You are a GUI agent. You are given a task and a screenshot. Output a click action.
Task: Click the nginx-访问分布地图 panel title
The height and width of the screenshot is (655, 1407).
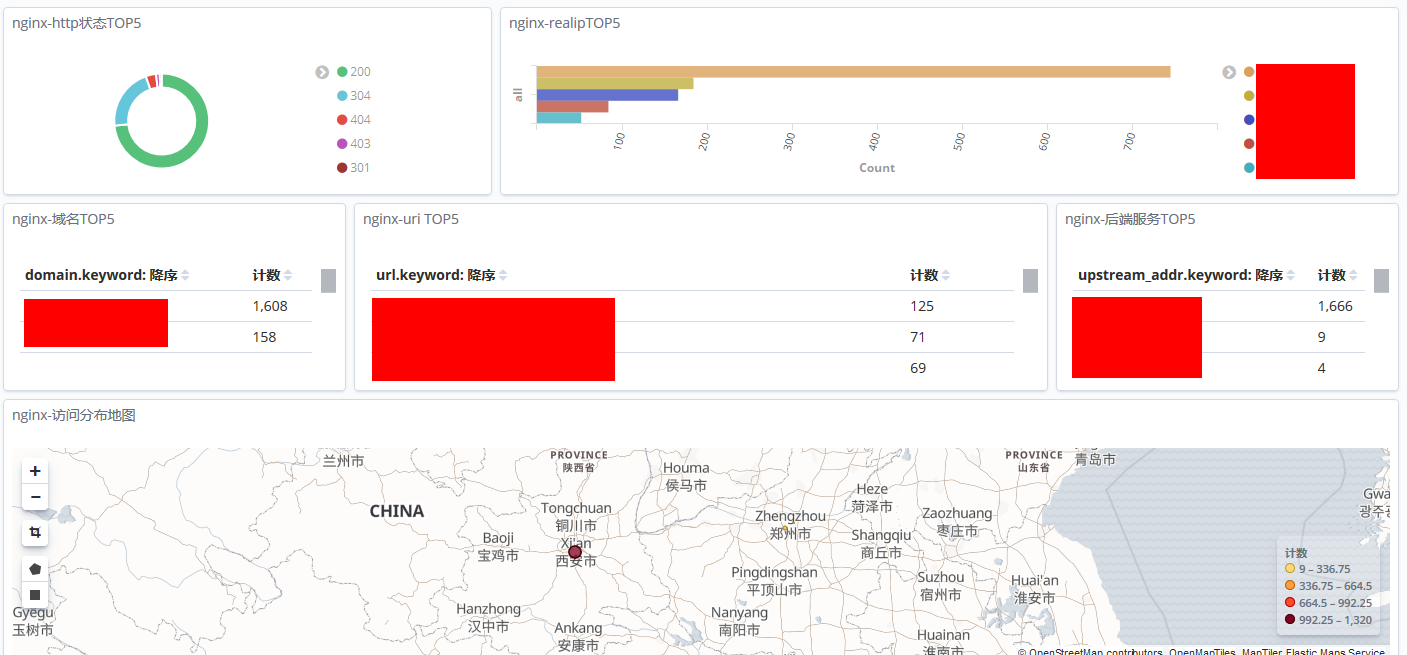pyautogui.click(x=74, y=415)
